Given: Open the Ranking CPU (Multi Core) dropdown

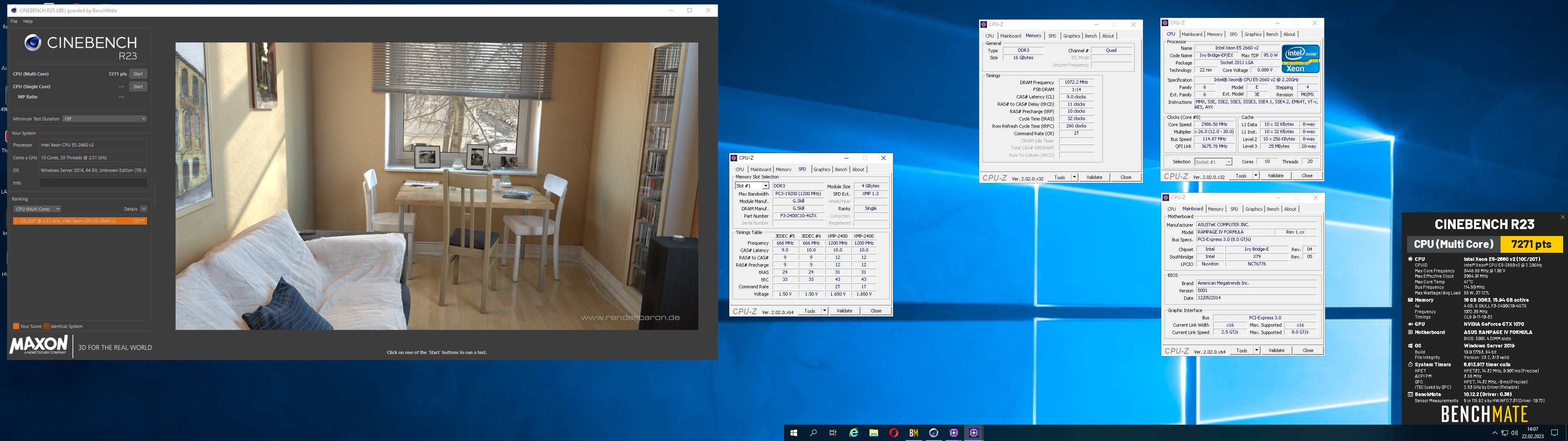Looking at the screenshot, I should pyautogui.click(x=37, y=209).
